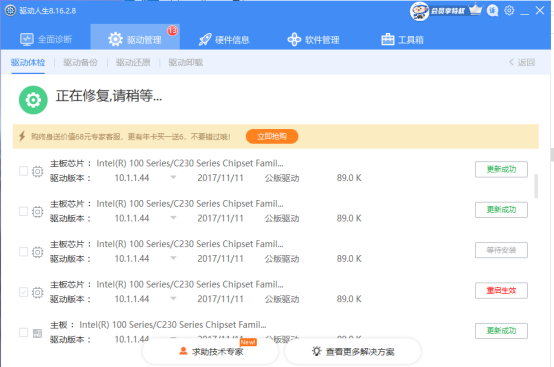Open the 全面诊断 diagnostics tab
This screenshot has width=554, height=367.
46,39
